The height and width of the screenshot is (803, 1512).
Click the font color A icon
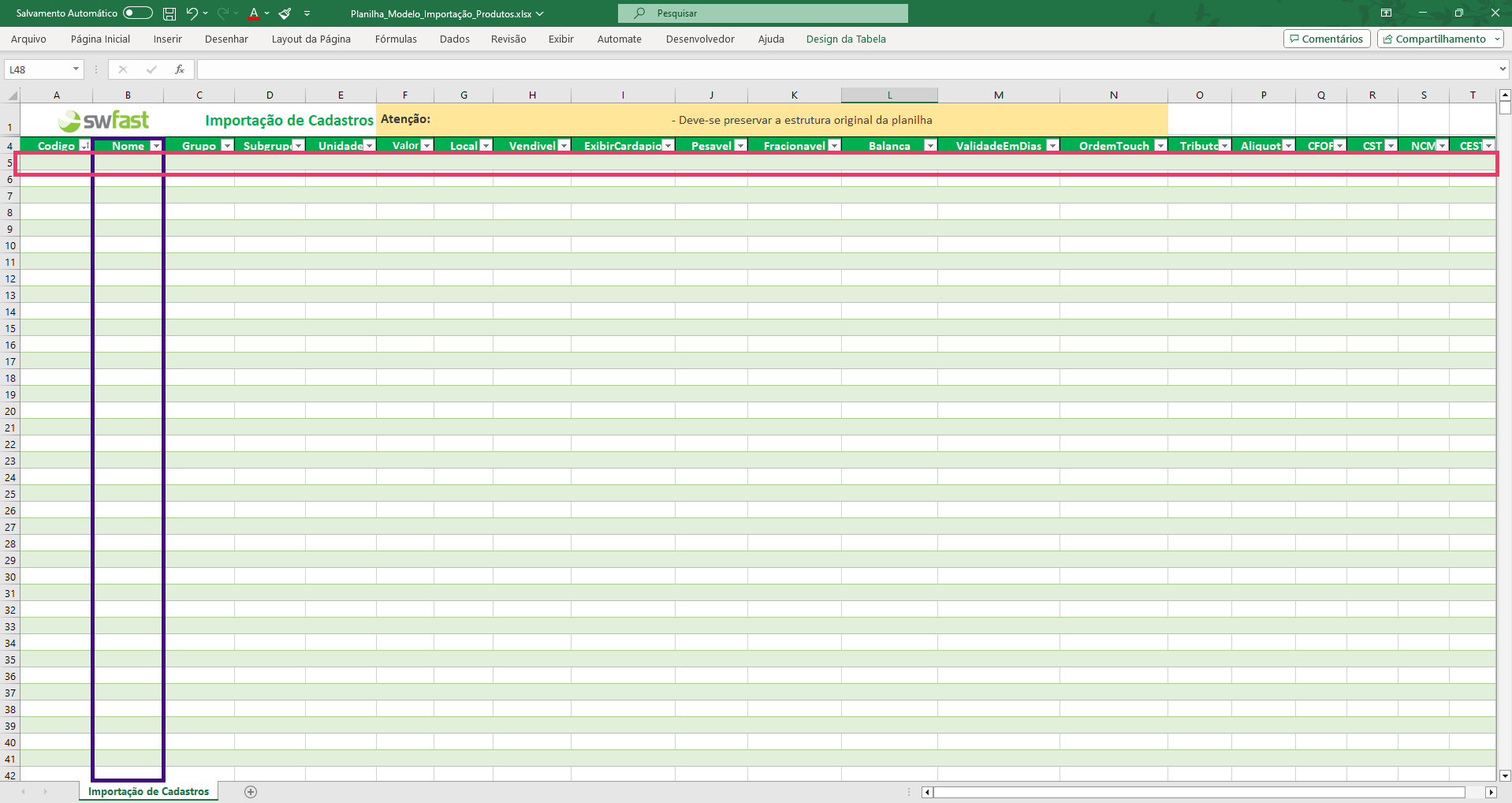point(253,13)
